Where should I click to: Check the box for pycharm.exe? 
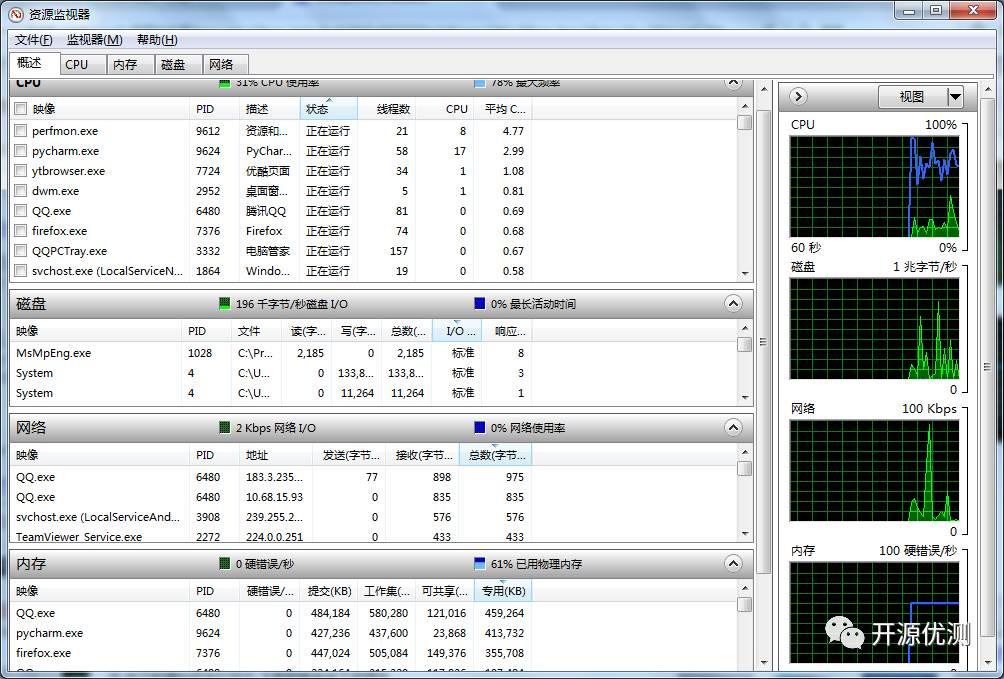(20, 151)
